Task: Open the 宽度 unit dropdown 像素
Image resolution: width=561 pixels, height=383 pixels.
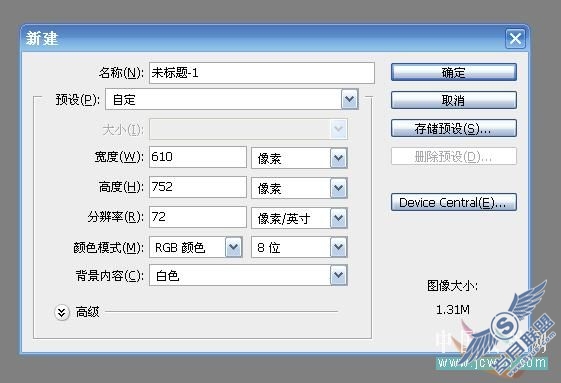Action: pyautogui.click(x=299, y=158)
